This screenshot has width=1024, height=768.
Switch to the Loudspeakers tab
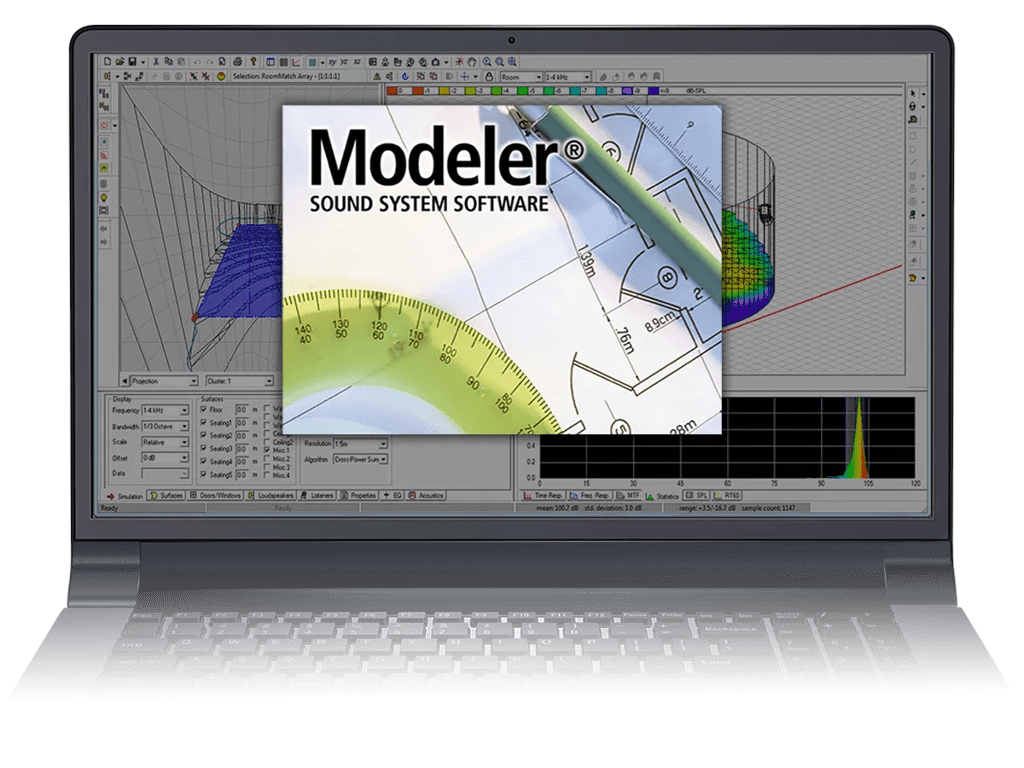[x=275, y=497]
